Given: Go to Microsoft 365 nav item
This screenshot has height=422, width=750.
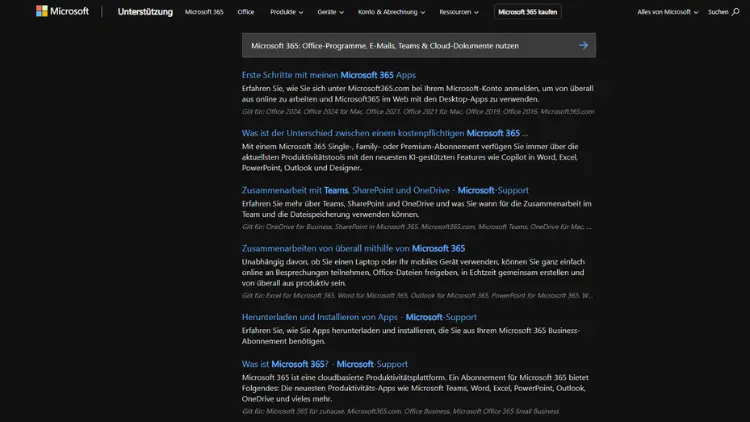Looking at the screenshot, I should (x=204, y=12).
